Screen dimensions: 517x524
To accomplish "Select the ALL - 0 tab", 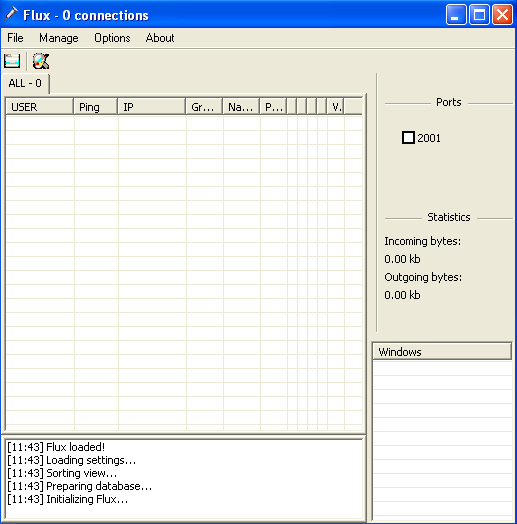I will (25, 83).
